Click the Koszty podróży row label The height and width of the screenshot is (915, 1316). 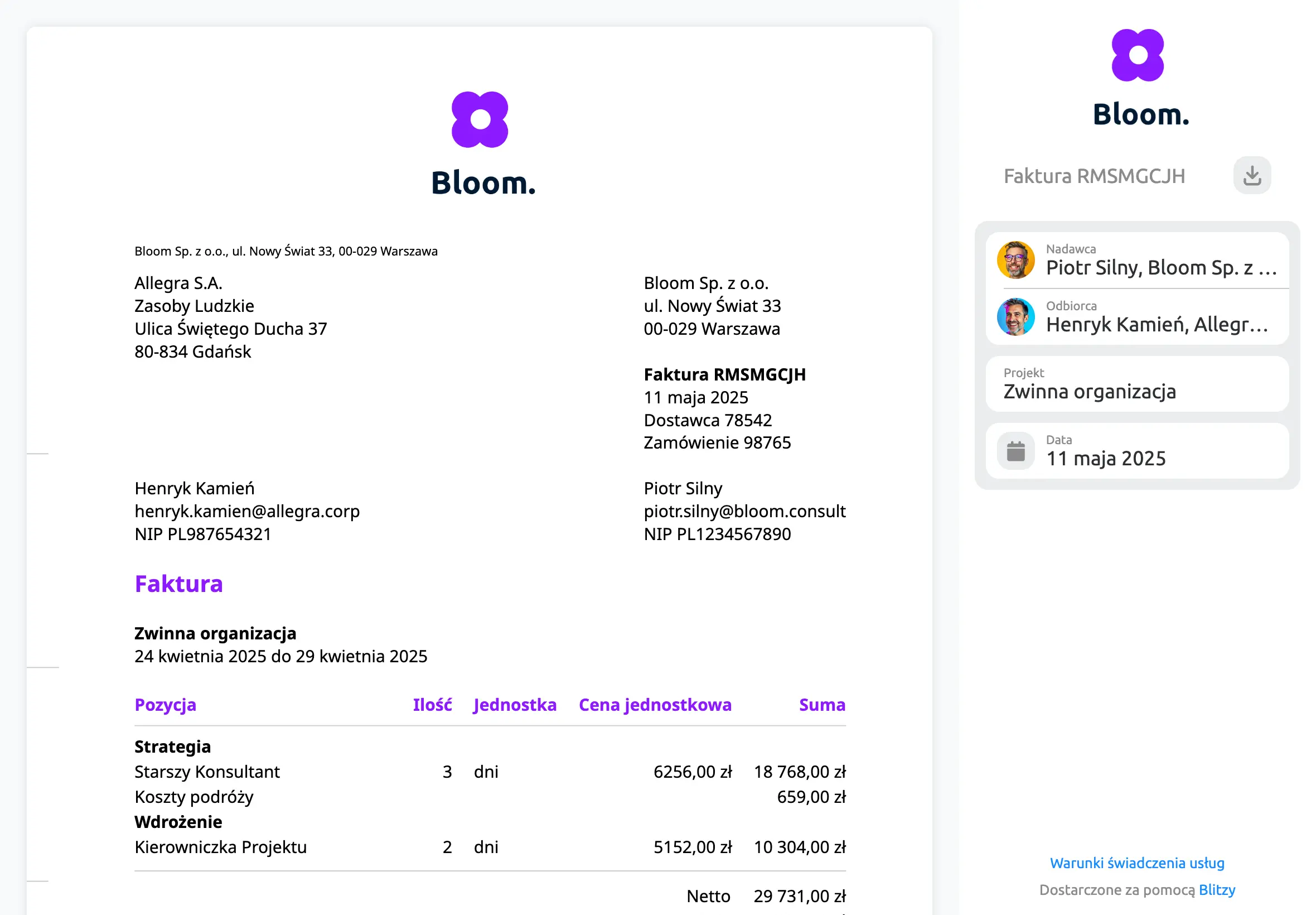point(193,797)
